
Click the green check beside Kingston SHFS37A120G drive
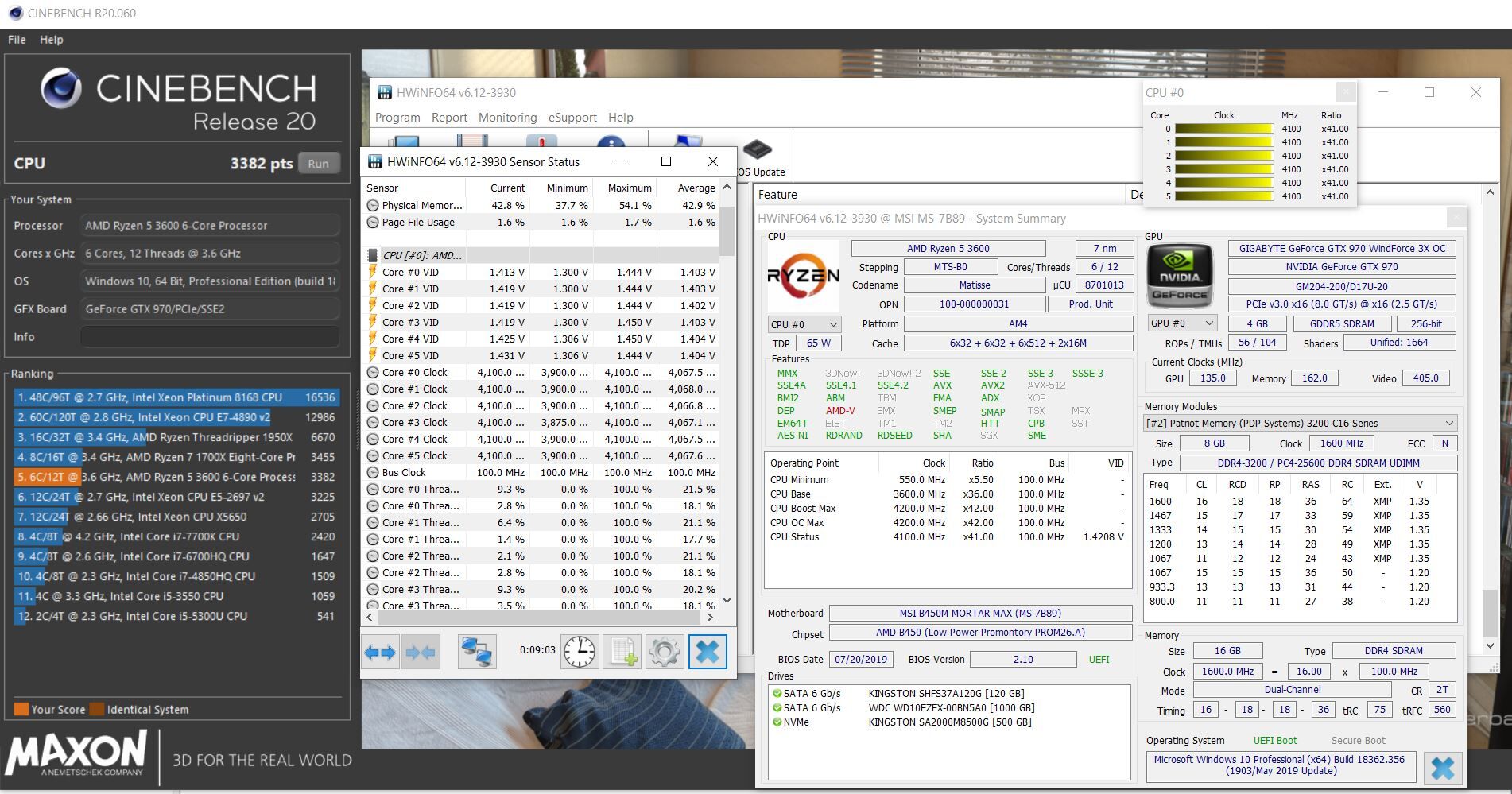777,693
